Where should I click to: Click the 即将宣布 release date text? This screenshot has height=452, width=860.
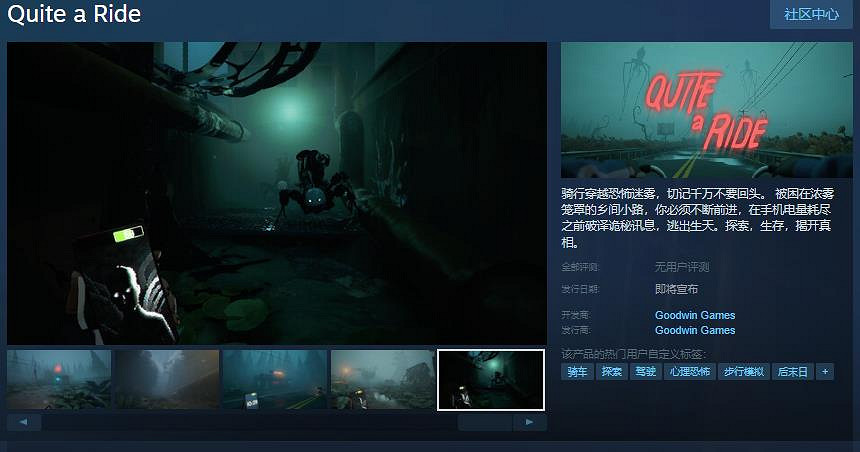[676, 289]
